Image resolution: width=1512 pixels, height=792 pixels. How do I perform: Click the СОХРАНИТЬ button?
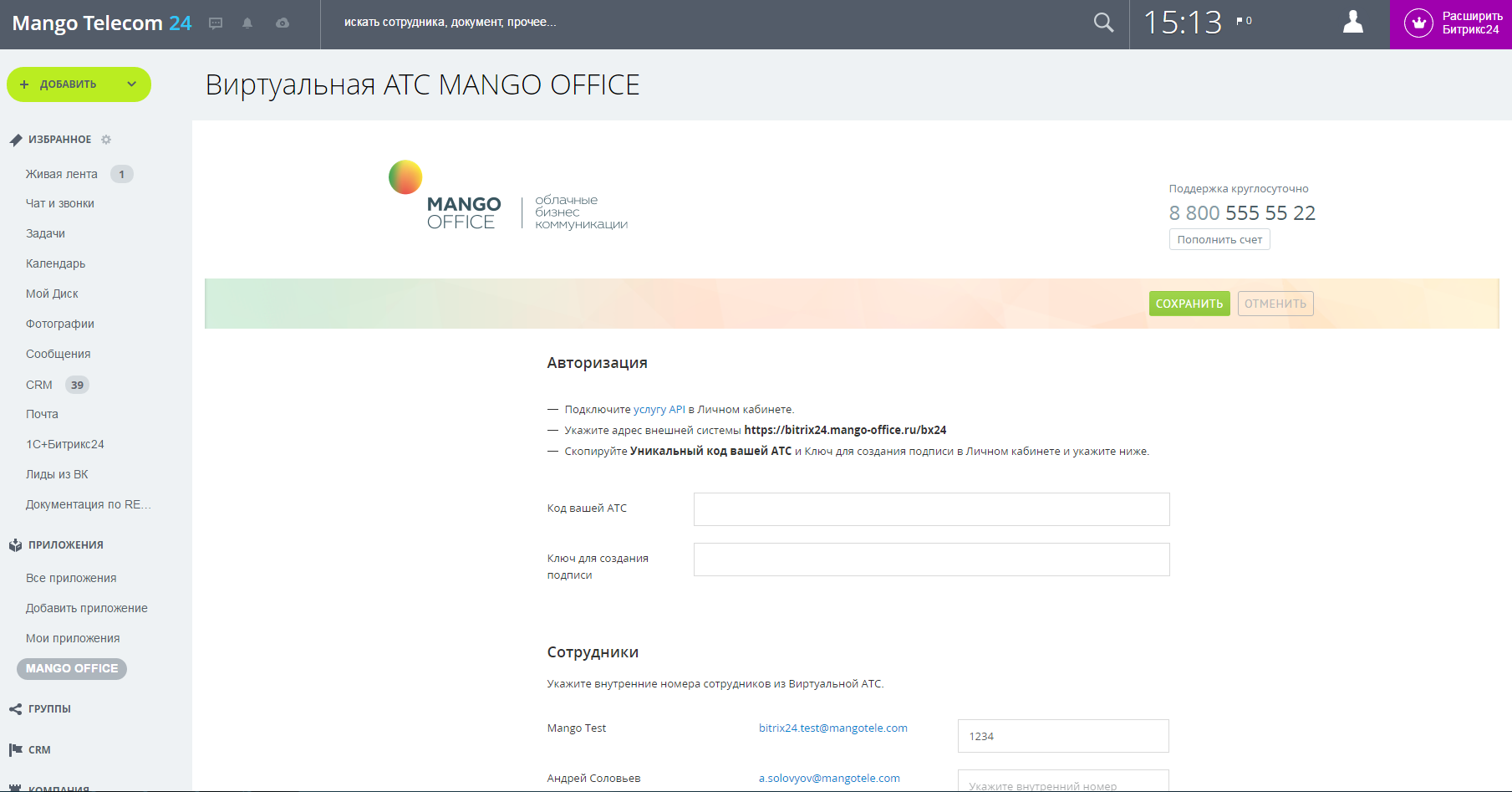click(1189, 303)
